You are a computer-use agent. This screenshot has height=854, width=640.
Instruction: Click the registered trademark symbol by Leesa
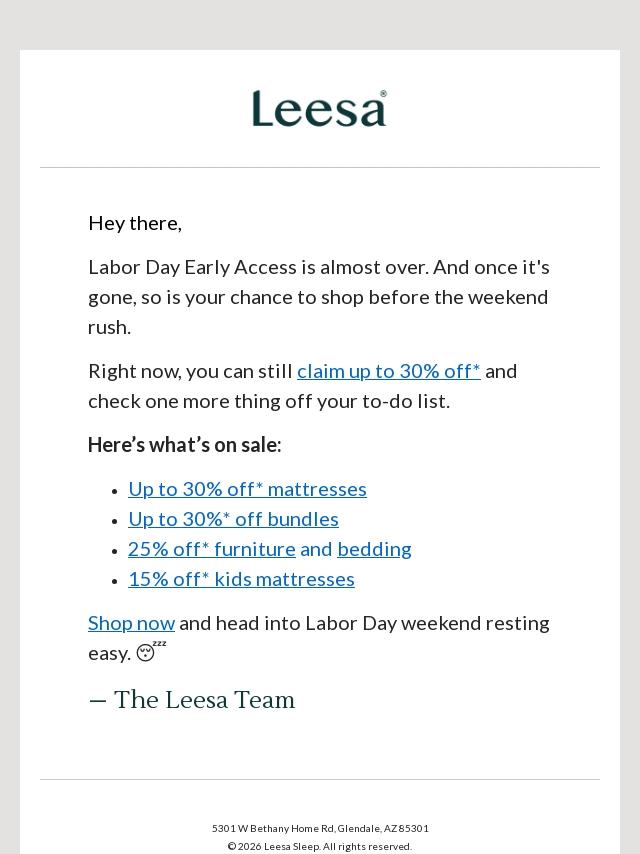pos(383,94)
